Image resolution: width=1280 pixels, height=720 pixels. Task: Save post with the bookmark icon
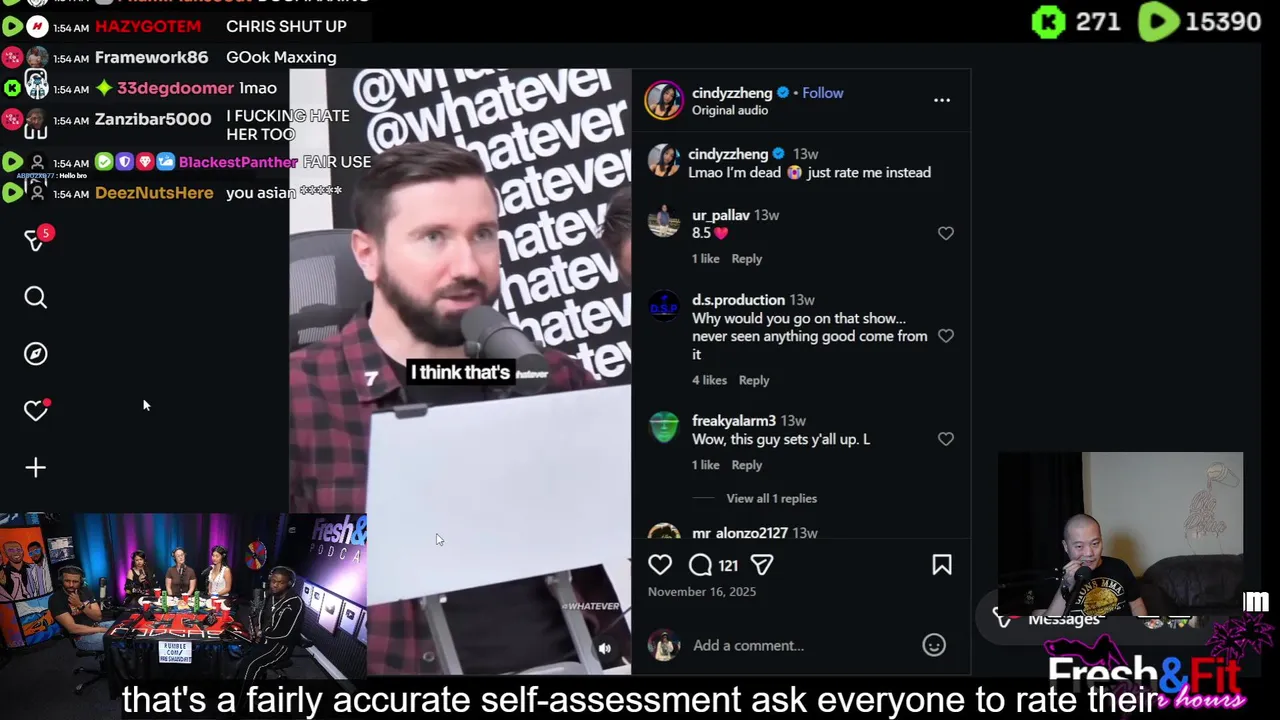[942, 565]
